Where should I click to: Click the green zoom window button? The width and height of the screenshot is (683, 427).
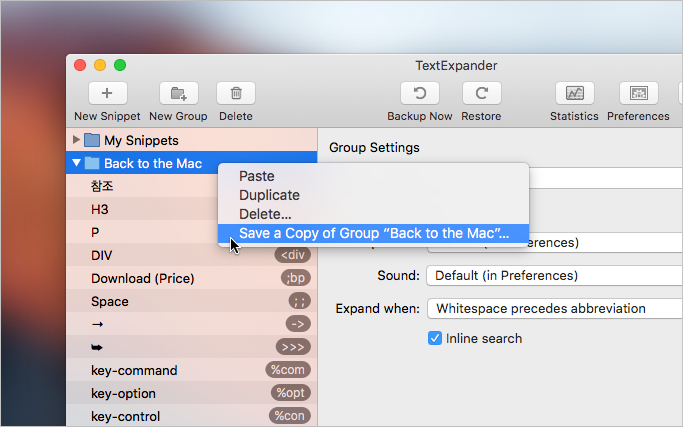(120, 65)
